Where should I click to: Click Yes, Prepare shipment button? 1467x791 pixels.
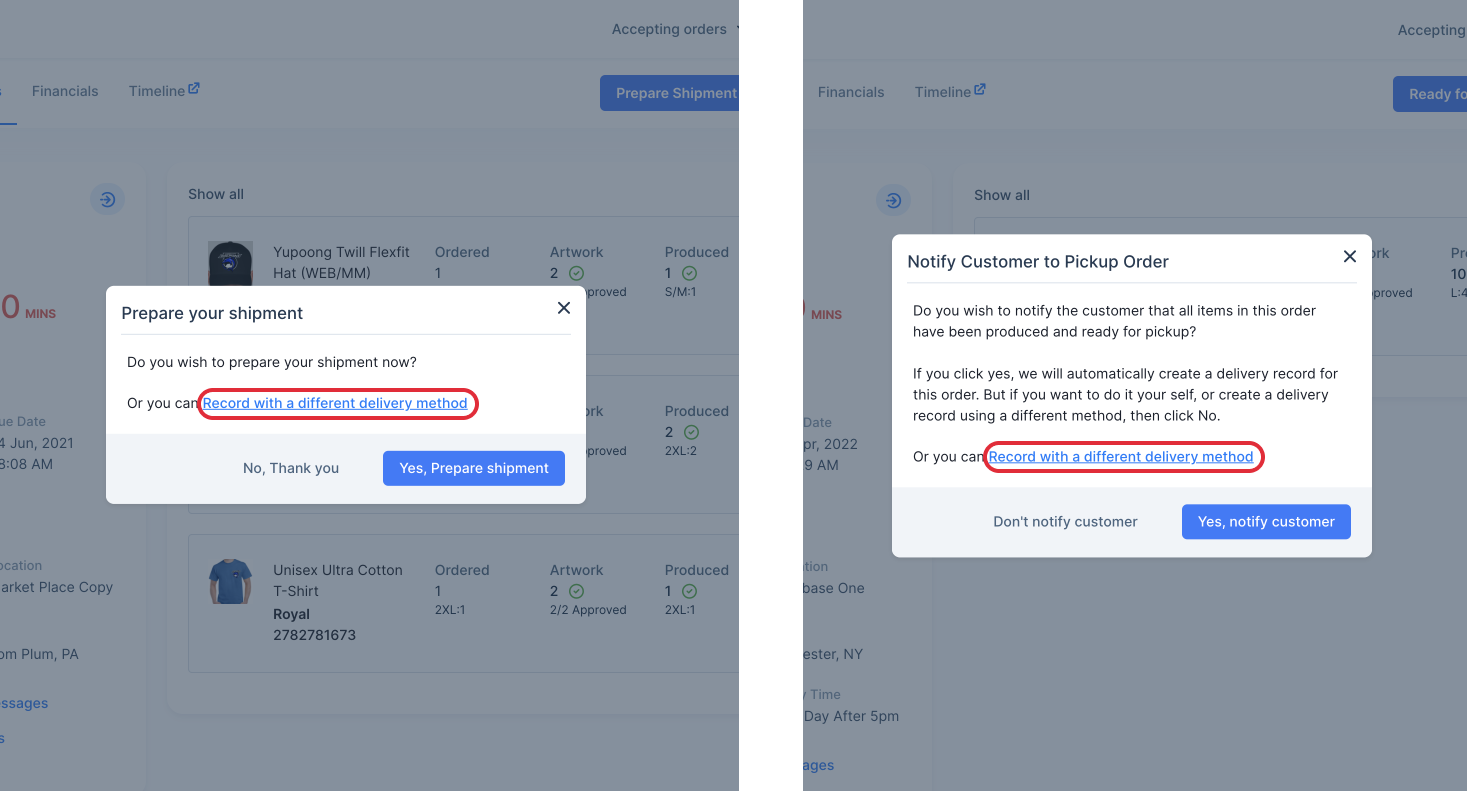[x=474, y=468]
